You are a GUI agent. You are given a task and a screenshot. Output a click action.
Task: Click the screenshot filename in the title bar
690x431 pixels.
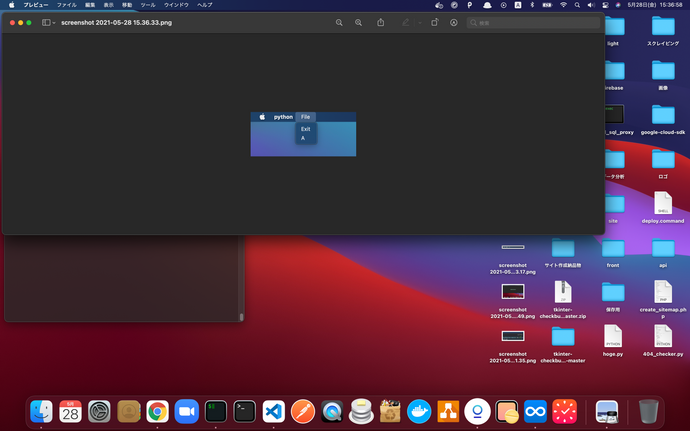point(117,22)
